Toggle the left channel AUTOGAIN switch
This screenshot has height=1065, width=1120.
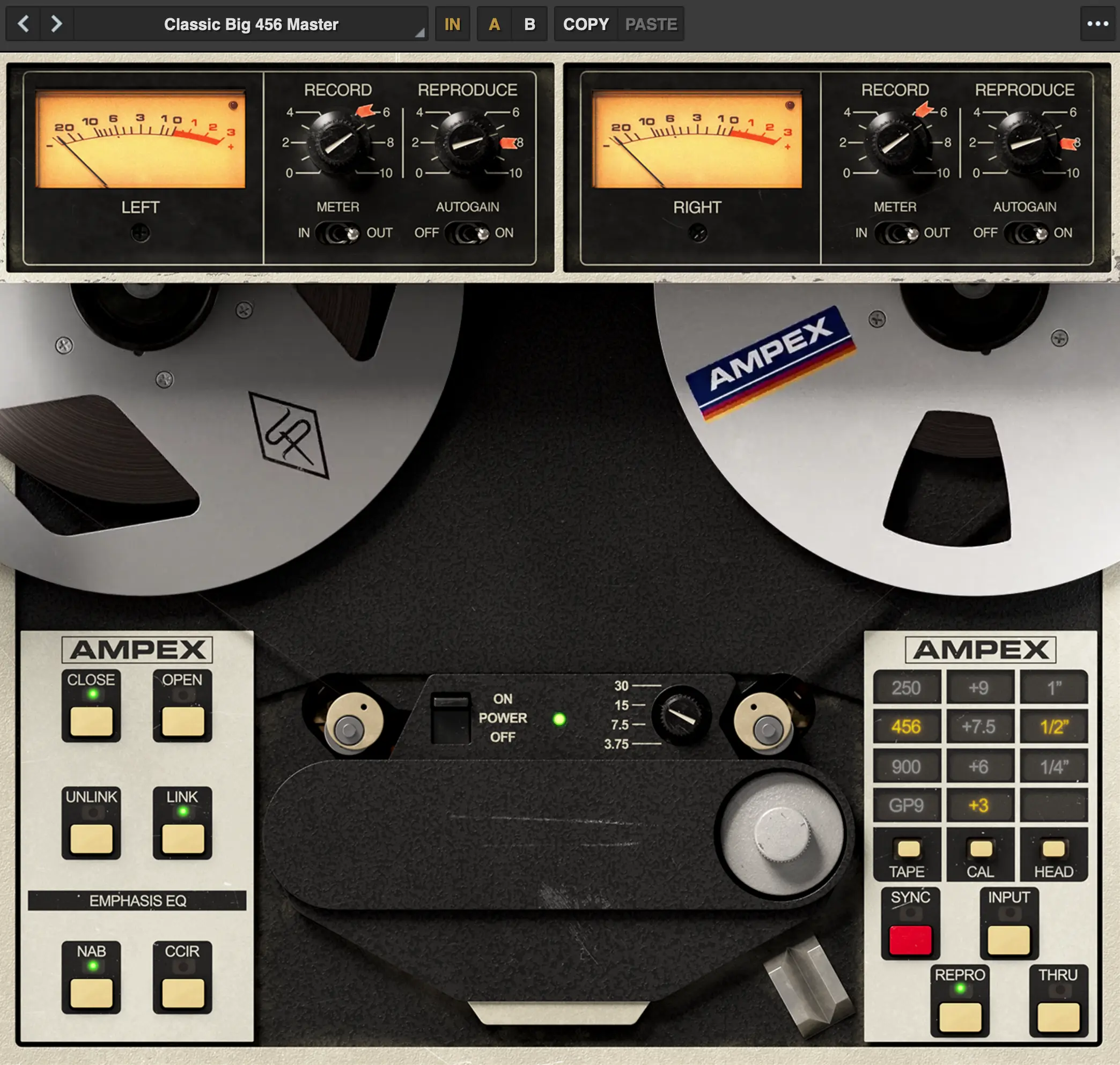click(x=467, y=233)
